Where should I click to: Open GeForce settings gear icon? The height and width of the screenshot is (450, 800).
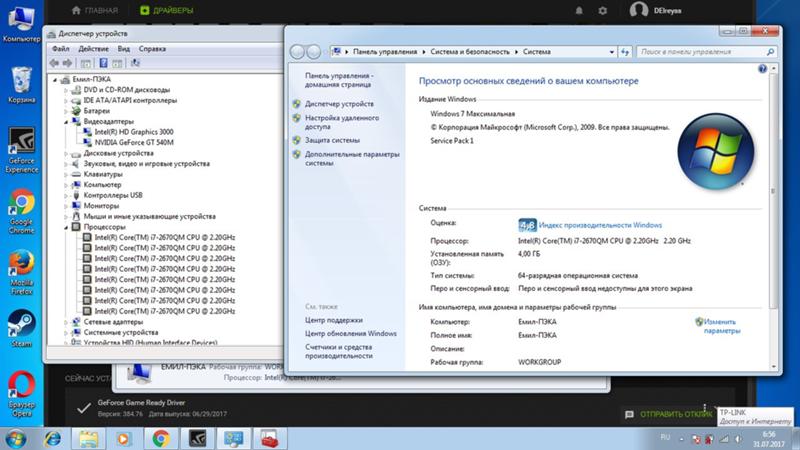coord(603,10)
